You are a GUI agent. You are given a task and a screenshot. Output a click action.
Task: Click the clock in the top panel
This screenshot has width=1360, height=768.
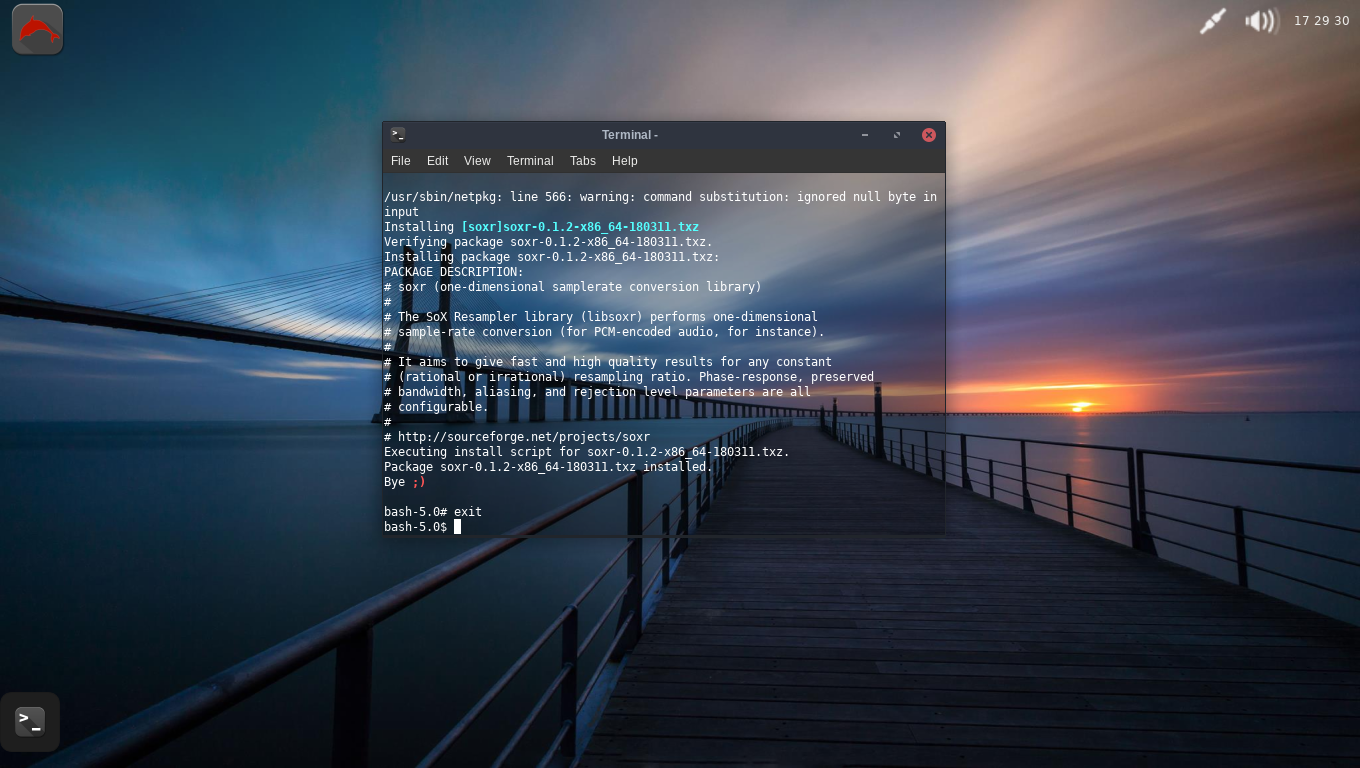pos(1322,20)
